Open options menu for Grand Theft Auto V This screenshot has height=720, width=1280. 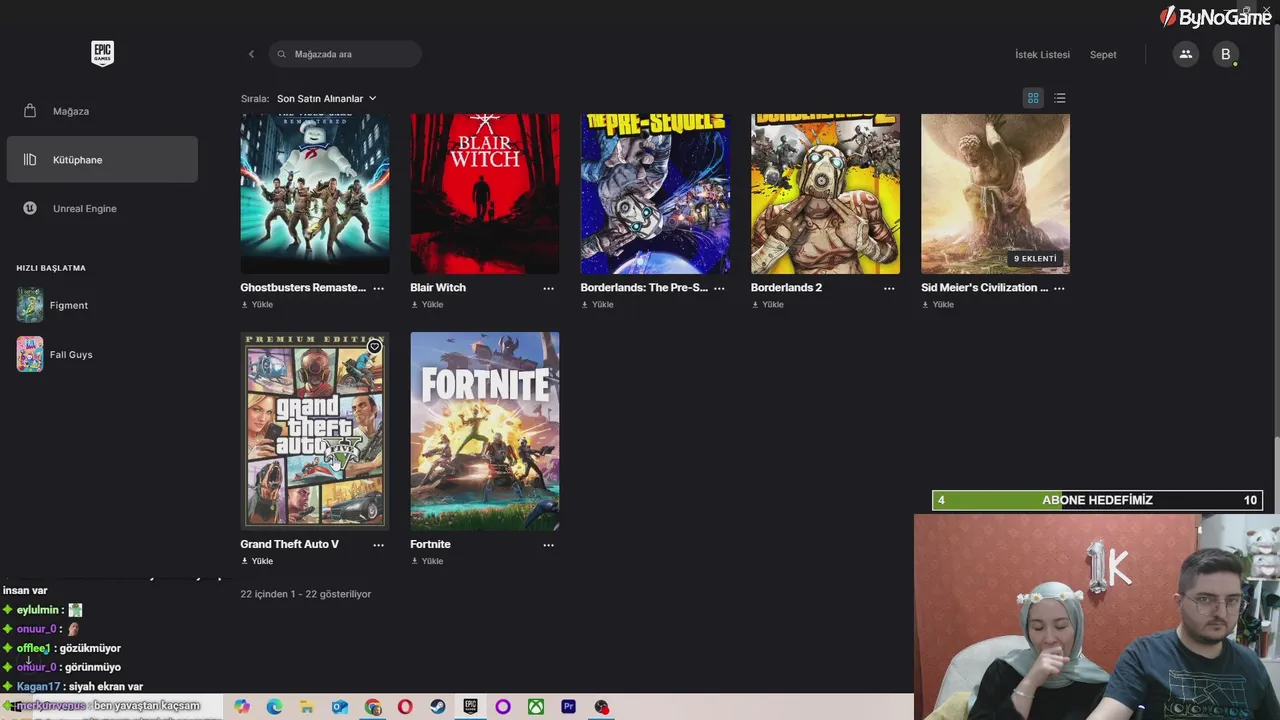[x=378, y=545]
